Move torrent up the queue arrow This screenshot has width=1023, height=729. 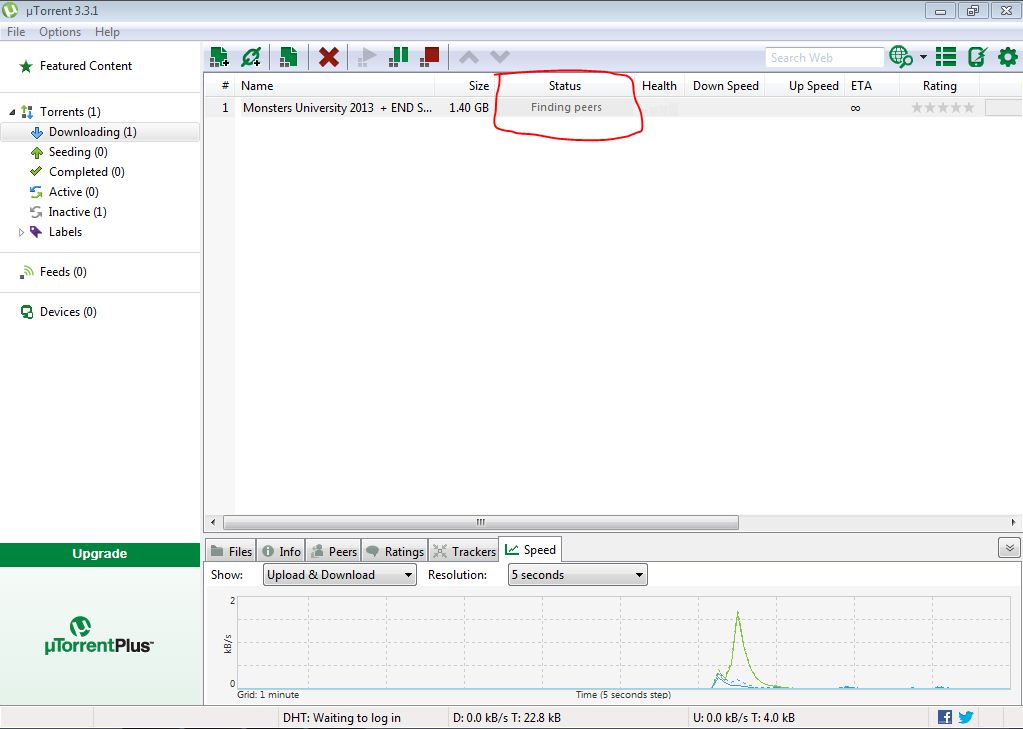point(468,57)
